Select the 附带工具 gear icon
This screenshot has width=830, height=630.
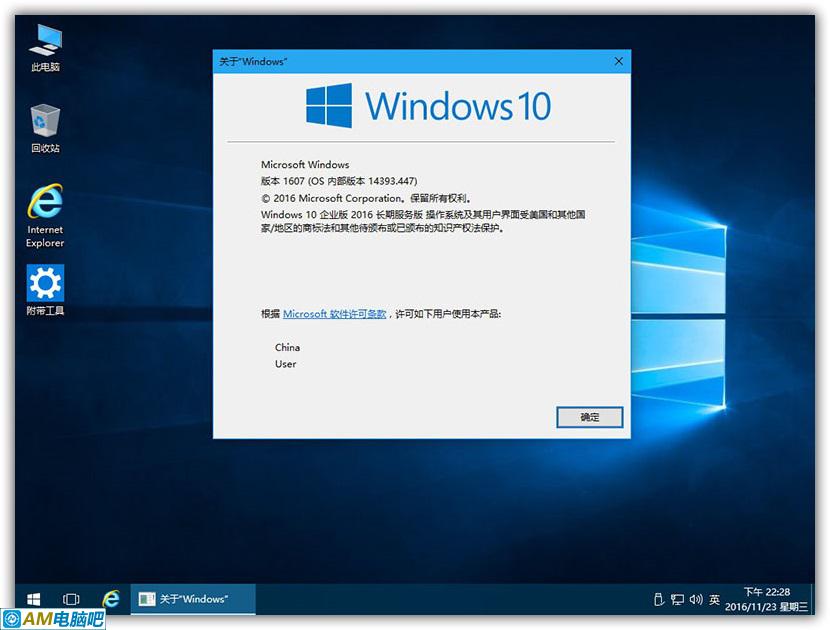pyautogui.click(x=46, y=290)
